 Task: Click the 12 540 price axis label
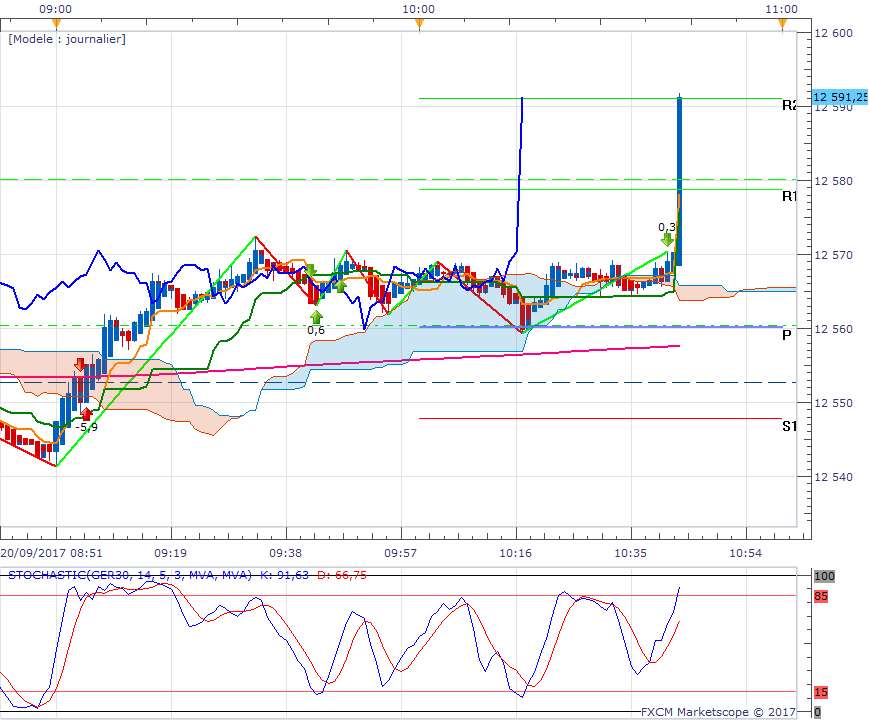[x=834, y=477]
